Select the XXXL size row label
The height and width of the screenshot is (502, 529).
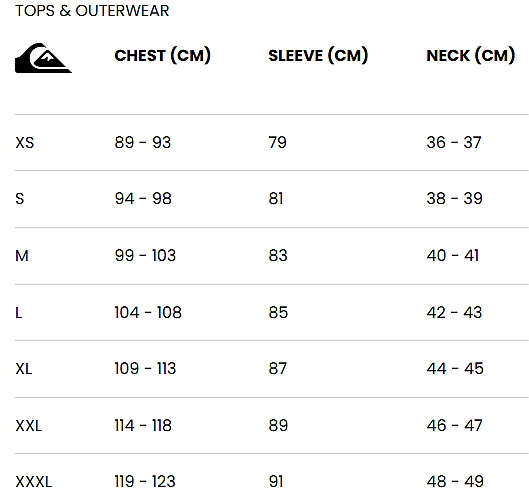[x=34, y=482]
